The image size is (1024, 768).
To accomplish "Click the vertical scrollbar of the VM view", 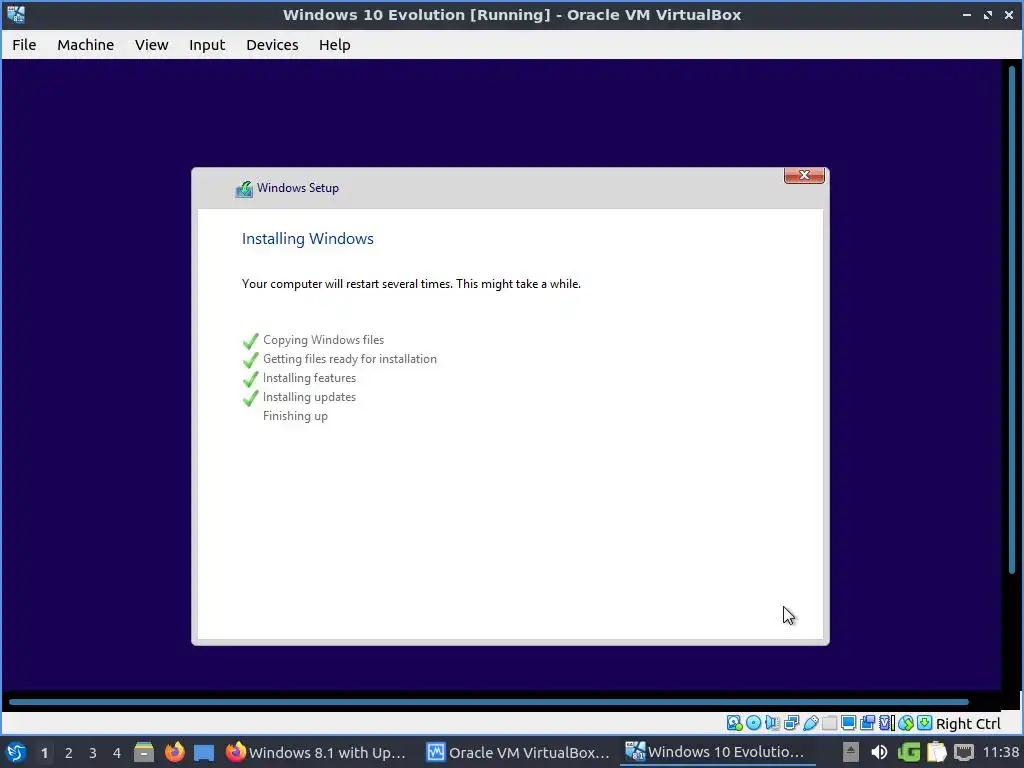I will 1012,319.
